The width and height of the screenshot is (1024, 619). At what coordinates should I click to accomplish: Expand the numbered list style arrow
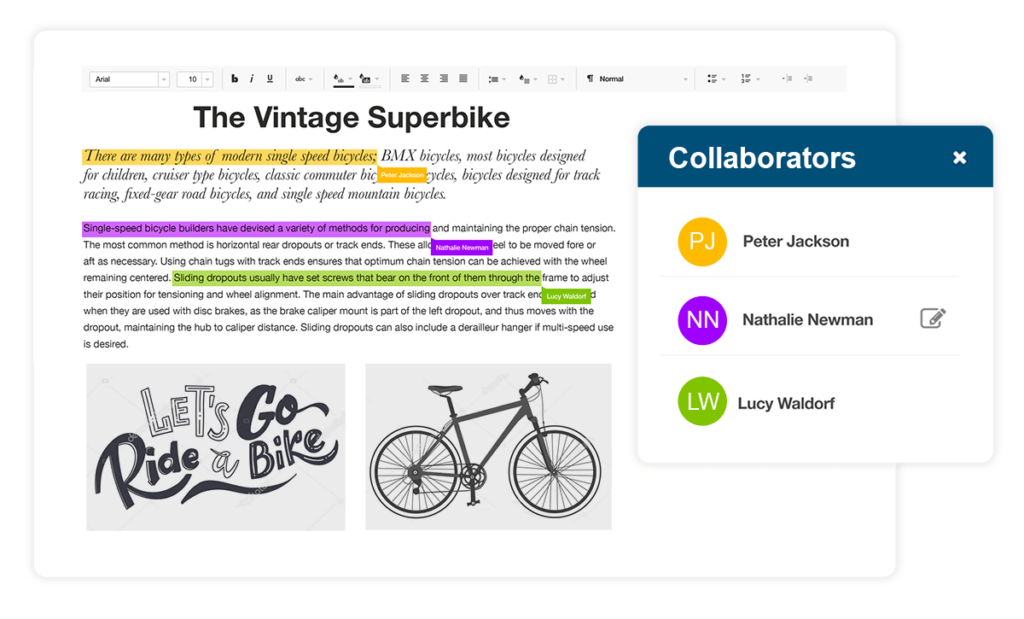click(x=758, y=80)
